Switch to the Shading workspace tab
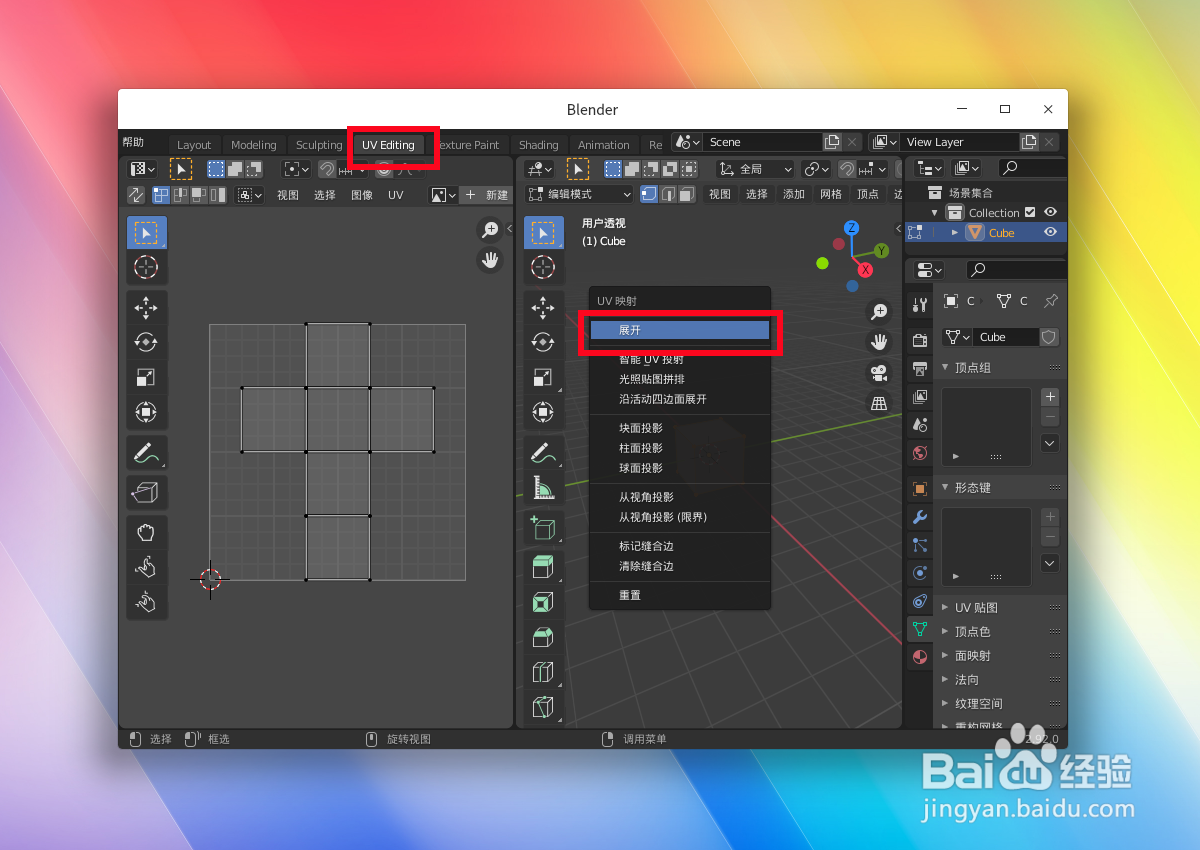 [538, 145]
